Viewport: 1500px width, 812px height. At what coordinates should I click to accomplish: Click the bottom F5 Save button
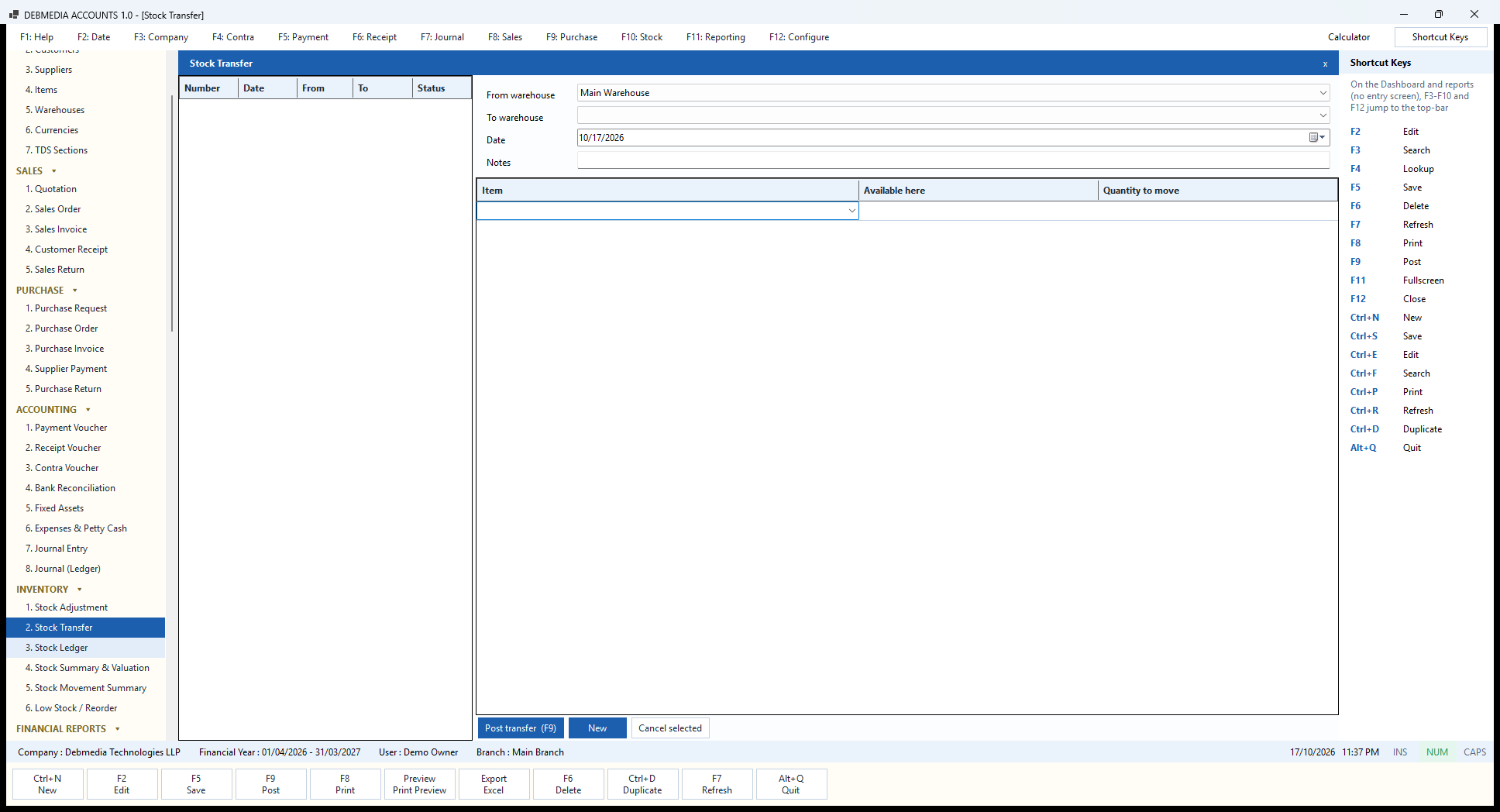coord(196,784)
